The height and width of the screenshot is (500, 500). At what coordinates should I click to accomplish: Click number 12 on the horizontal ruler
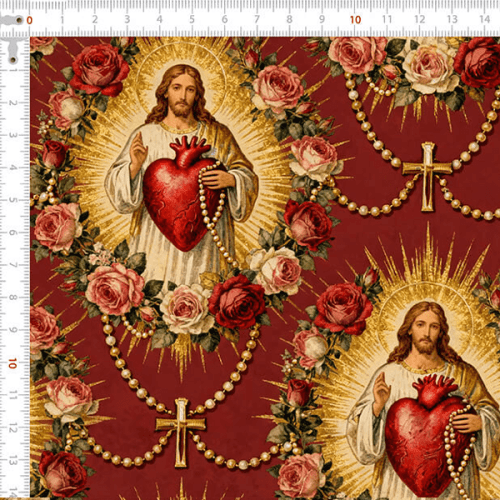[420, 19]
